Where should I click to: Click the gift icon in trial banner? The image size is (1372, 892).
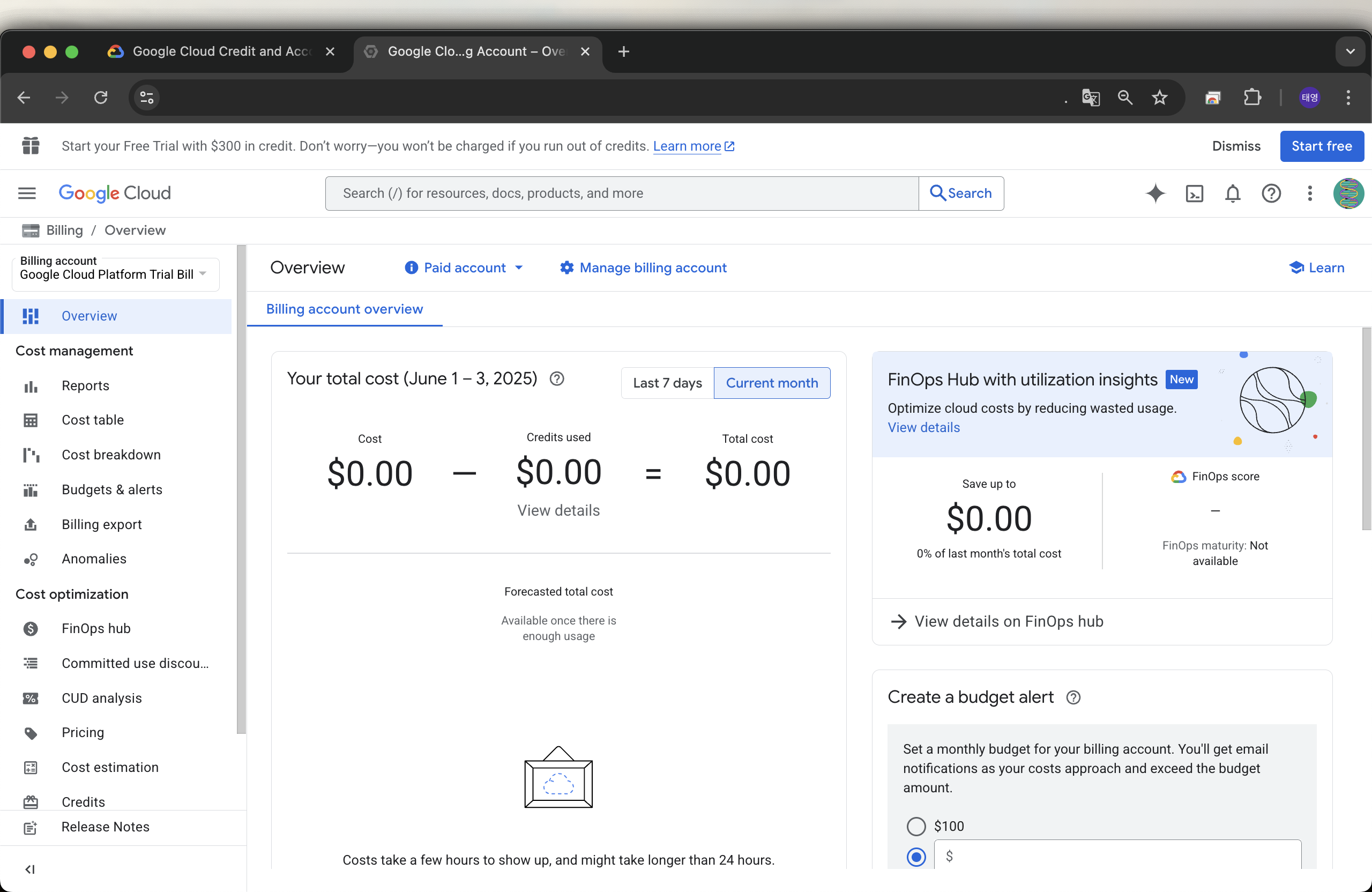(31, 146)
